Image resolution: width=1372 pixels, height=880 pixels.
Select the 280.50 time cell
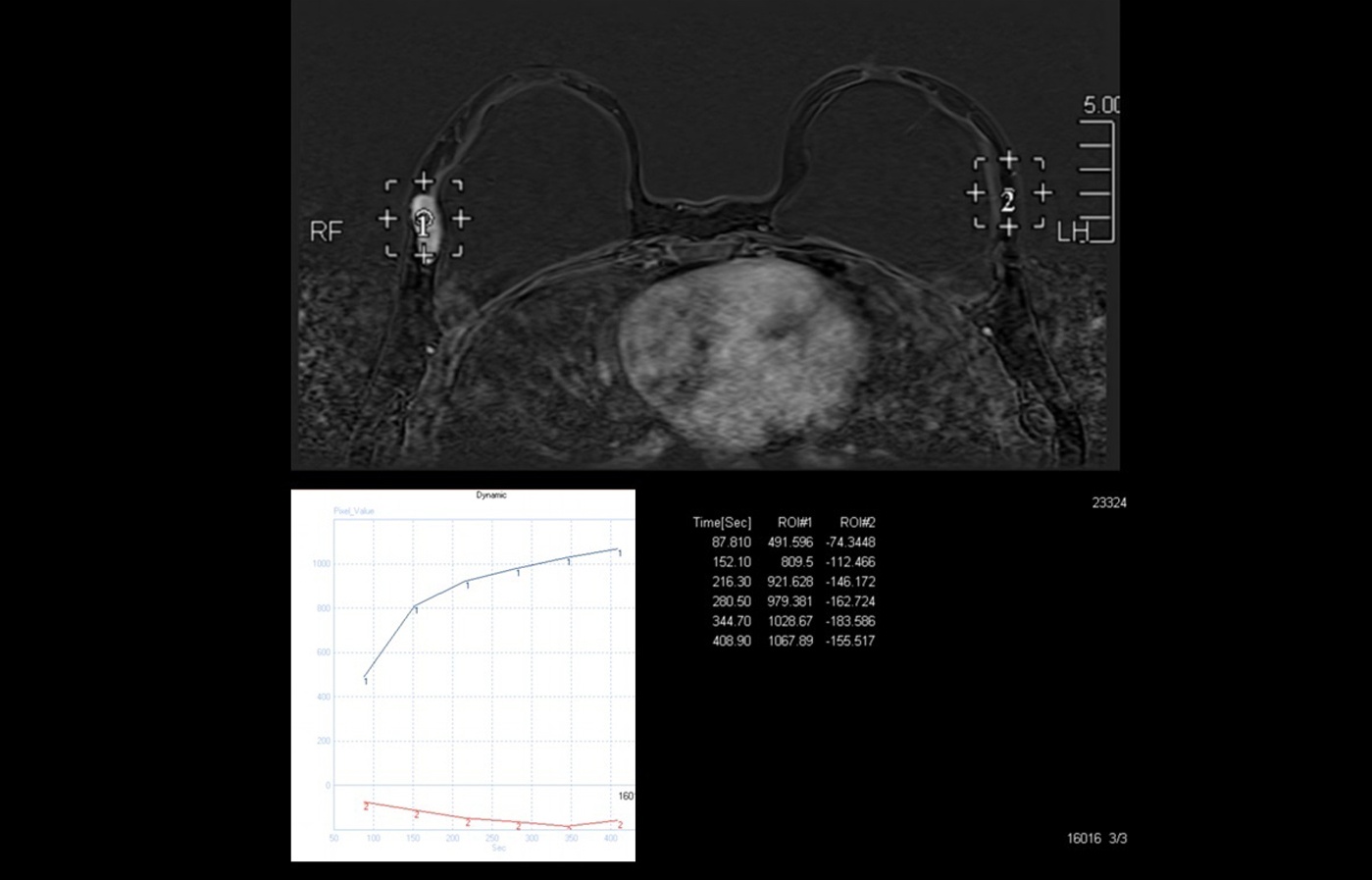click(x=732, y=601)
